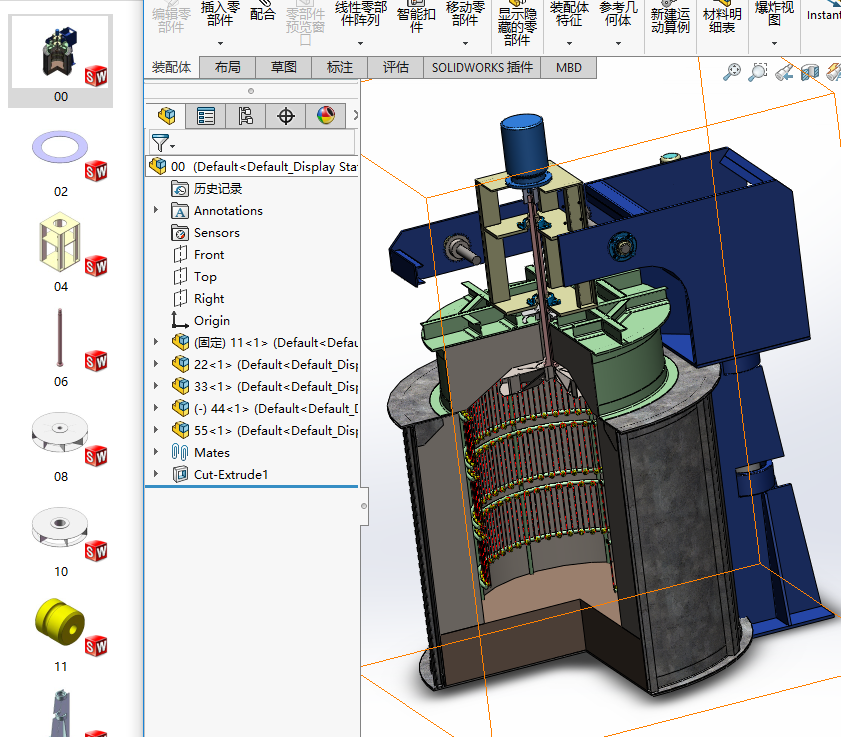
Task: Click the 材料明细表 button
Action: [x=722, y=20]
